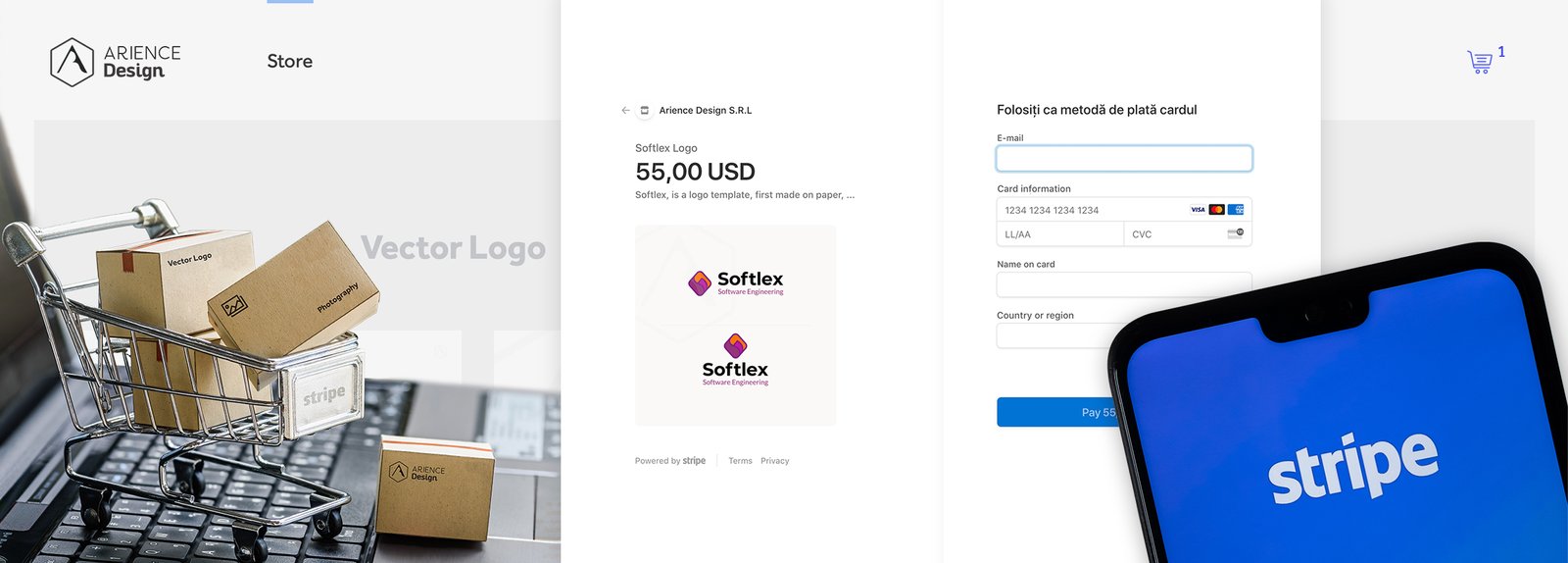The width and height of the screenshot is (1568, 563).
Task: Click the Softlex logo product thumbnail
Action: click(735, 326)
